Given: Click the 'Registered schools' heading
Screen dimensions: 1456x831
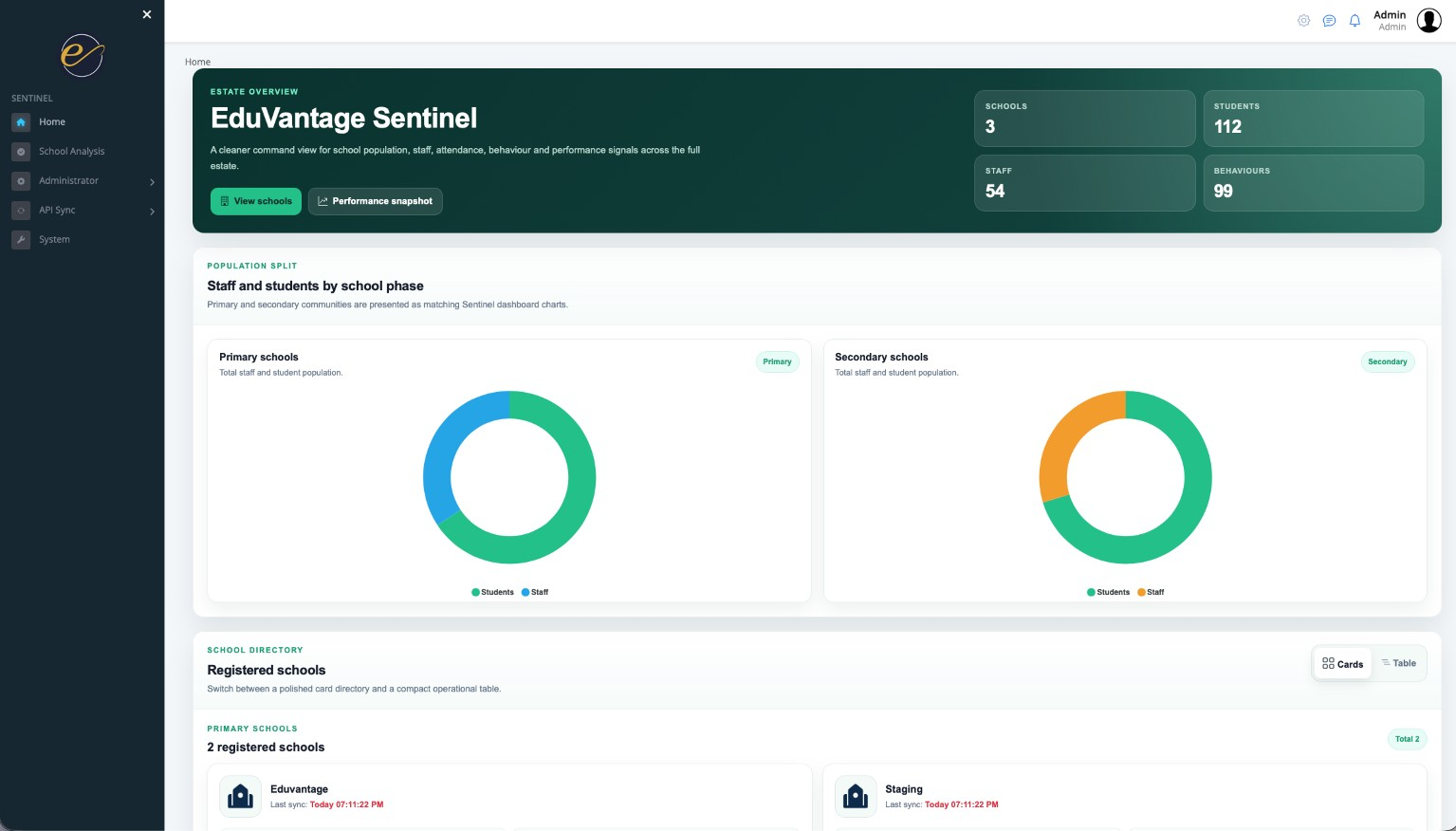Looking at the screenshot, I should pyautogui.click(x=267, y=670).
